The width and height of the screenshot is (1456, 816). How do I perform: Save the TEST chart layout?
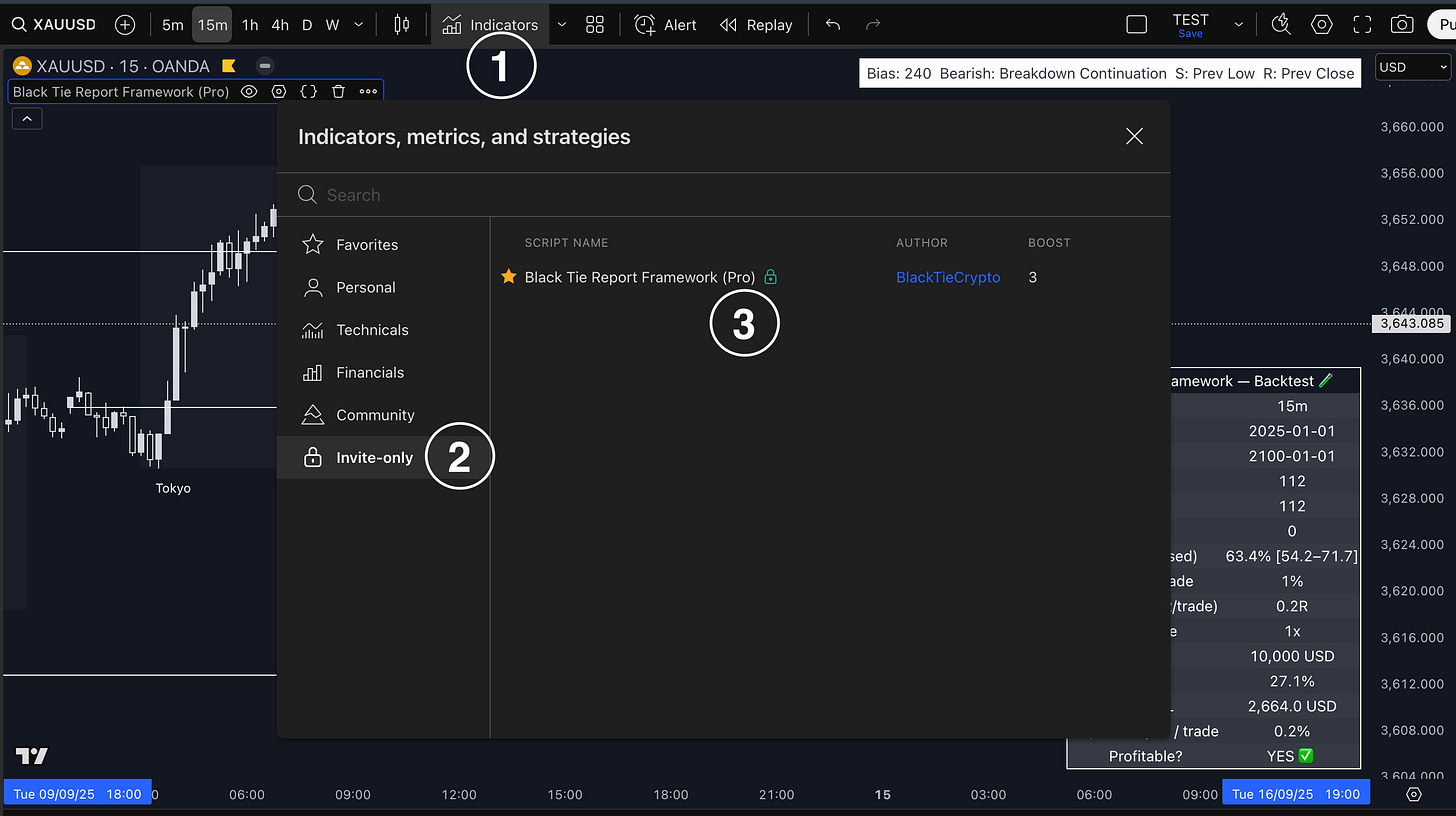click(1190, 34)
